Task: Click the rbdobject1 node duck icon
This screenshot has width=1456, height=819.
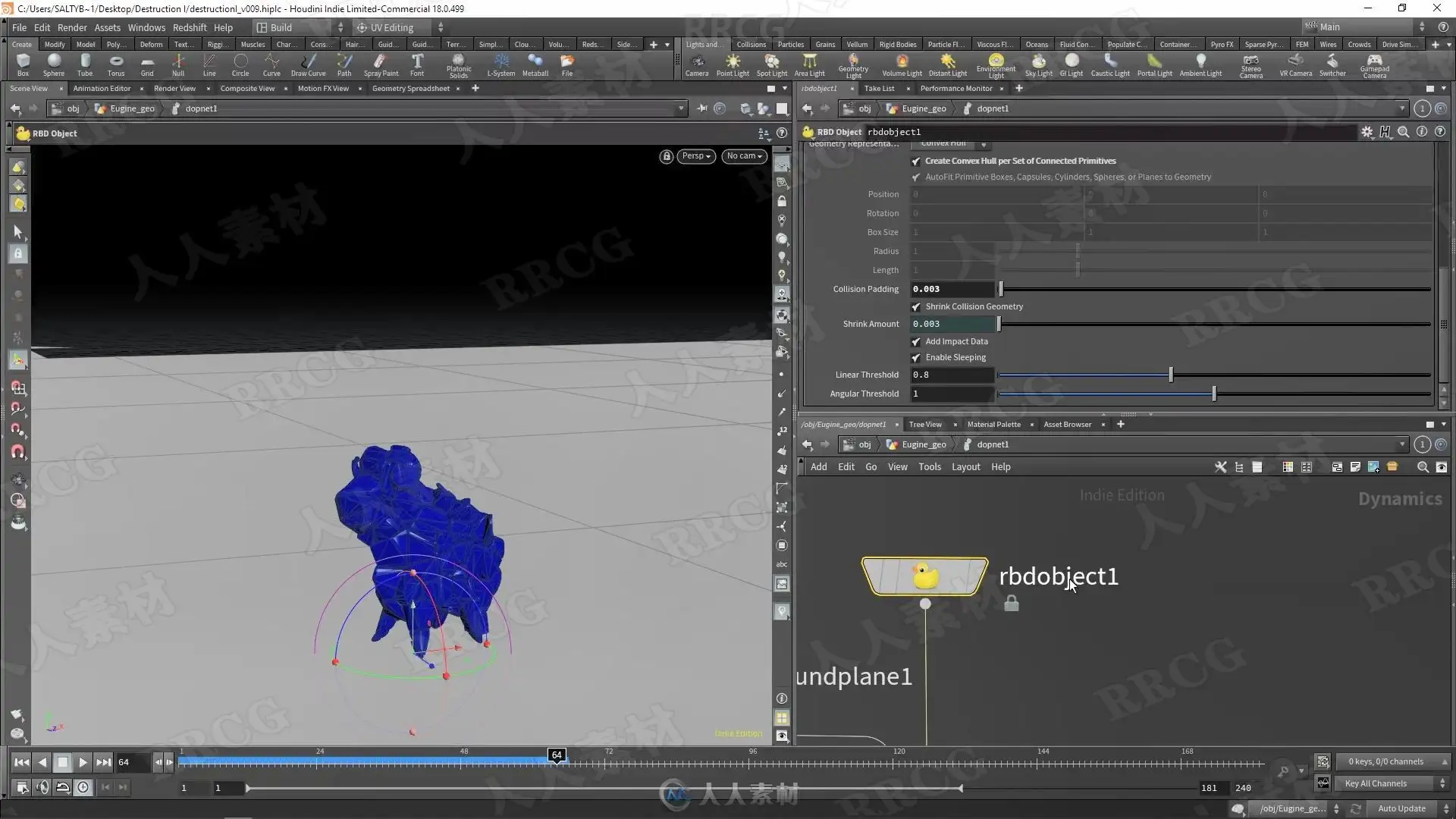Action: (x=924, y=576)
